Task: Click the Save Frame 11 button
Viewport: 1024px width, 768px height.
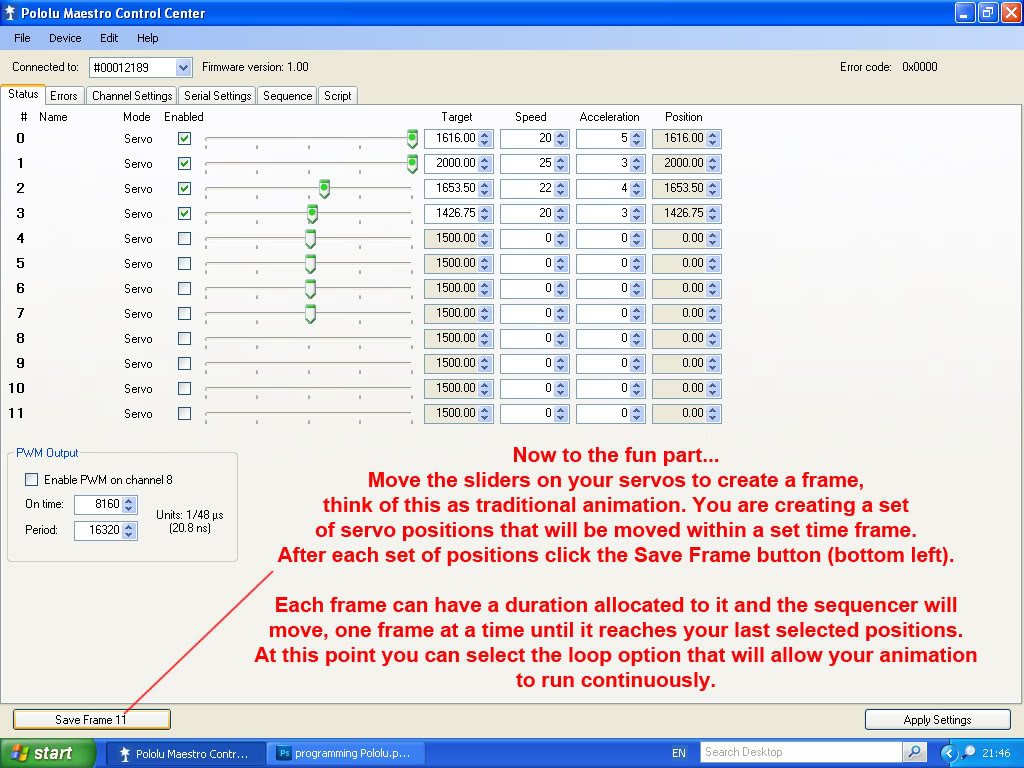Action: pyautogui.click(x=91, y=720)
